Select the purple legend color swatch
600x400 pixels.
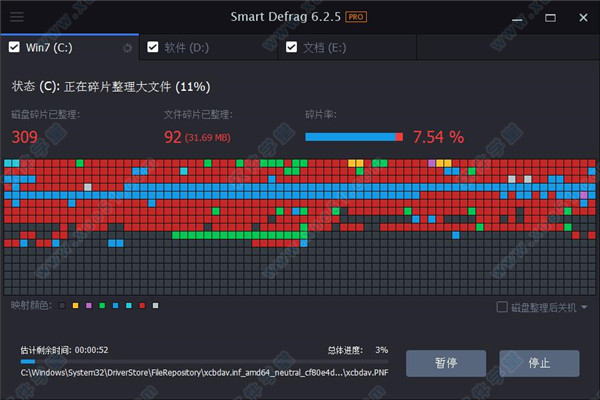point(89,305)
